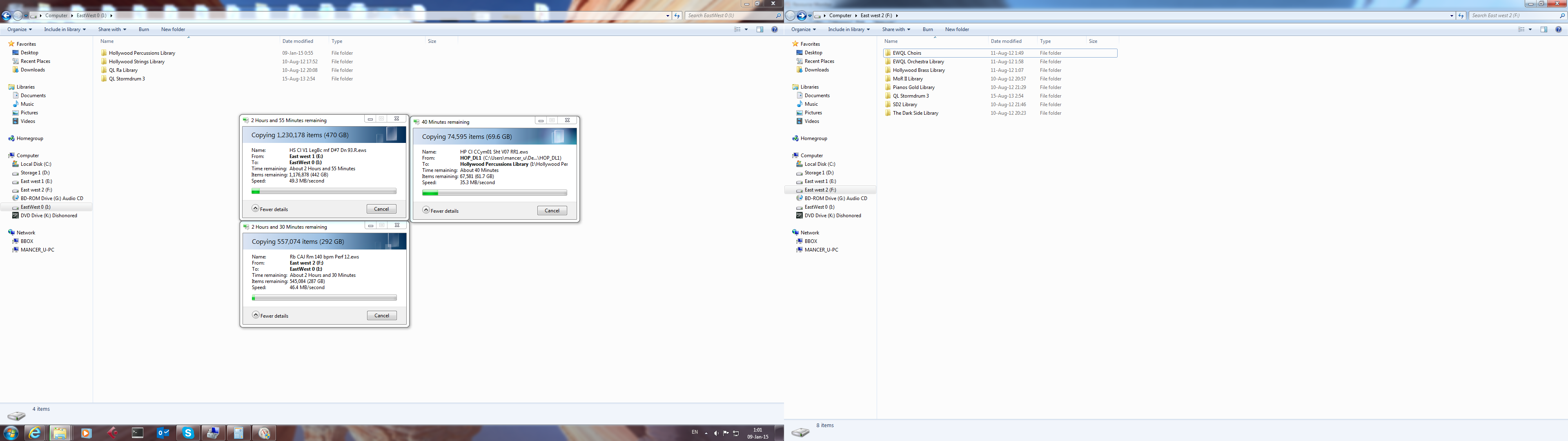Open recent pages dropdown in EastWest 0 window

tap(26, 16)
